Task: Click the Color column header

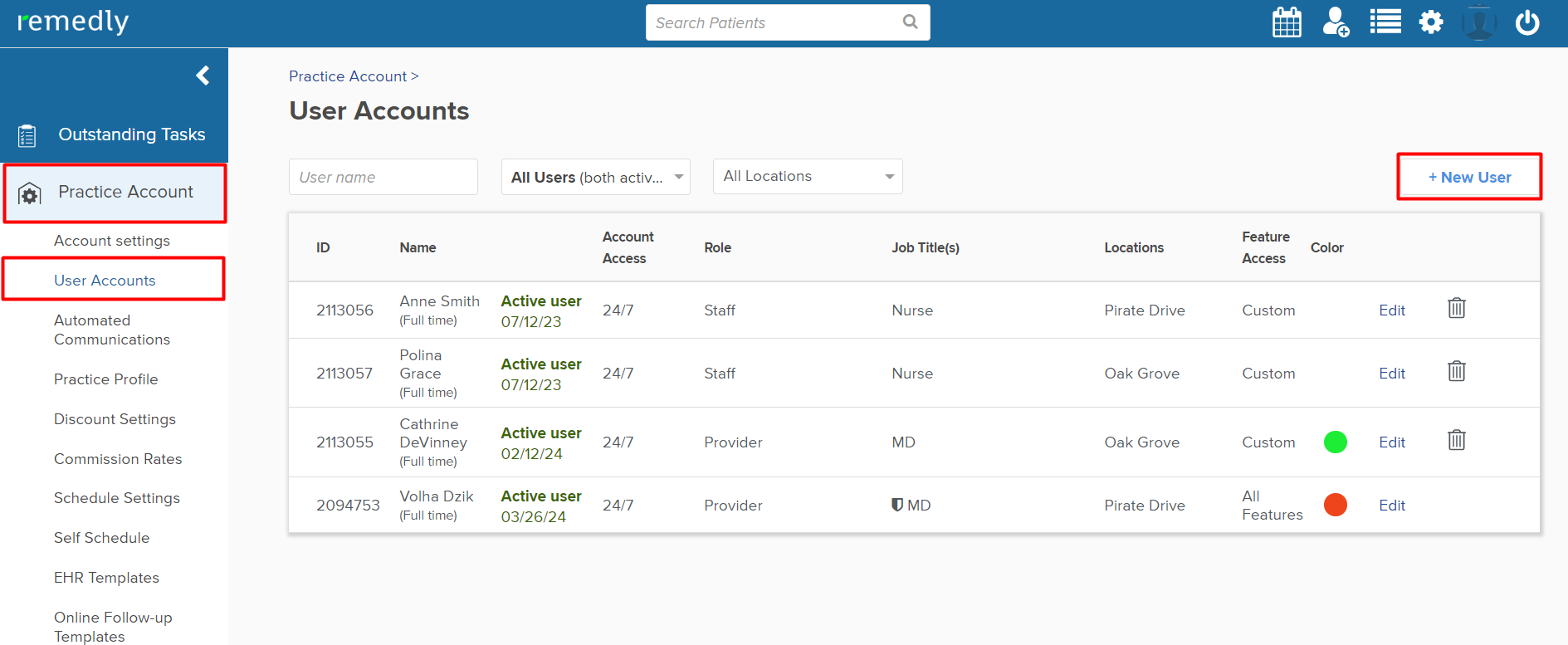Action: 1326,247
